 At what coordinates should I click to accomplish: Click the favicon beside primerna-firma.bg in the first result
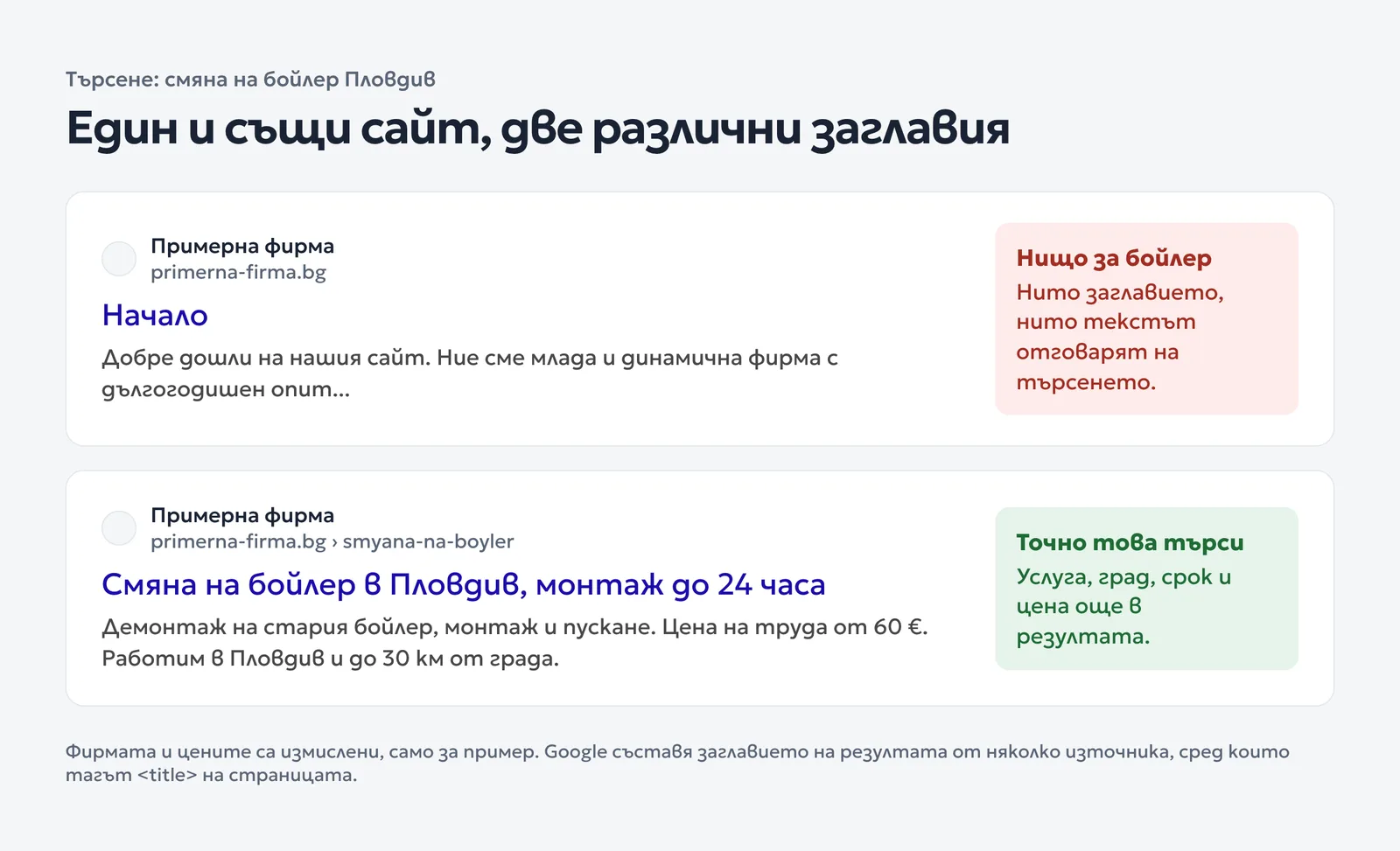pyautogui.click(x=119, y=259)
